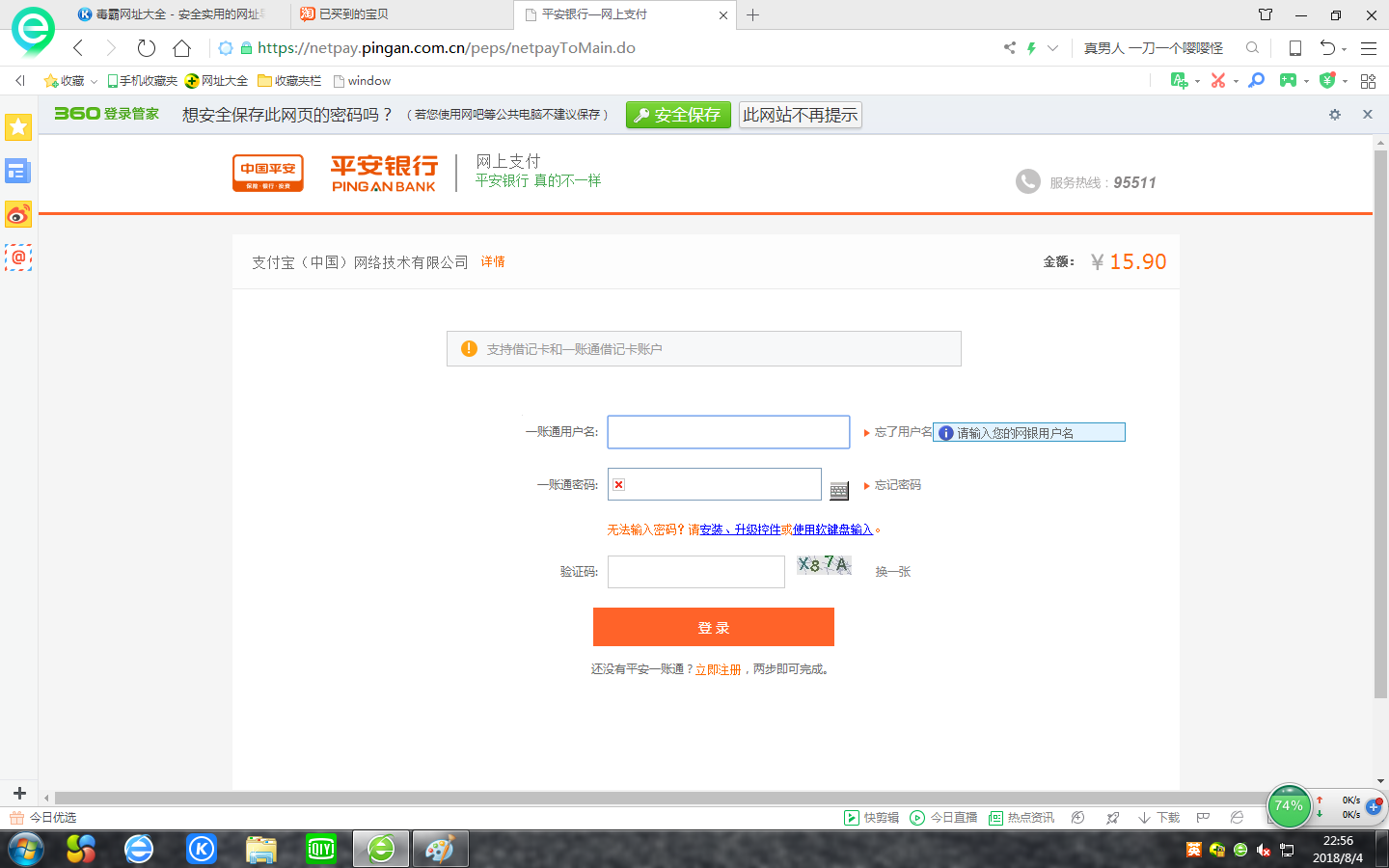
Task: Open the mobile phone icon in the toolbar
Action: [1295, 48]
